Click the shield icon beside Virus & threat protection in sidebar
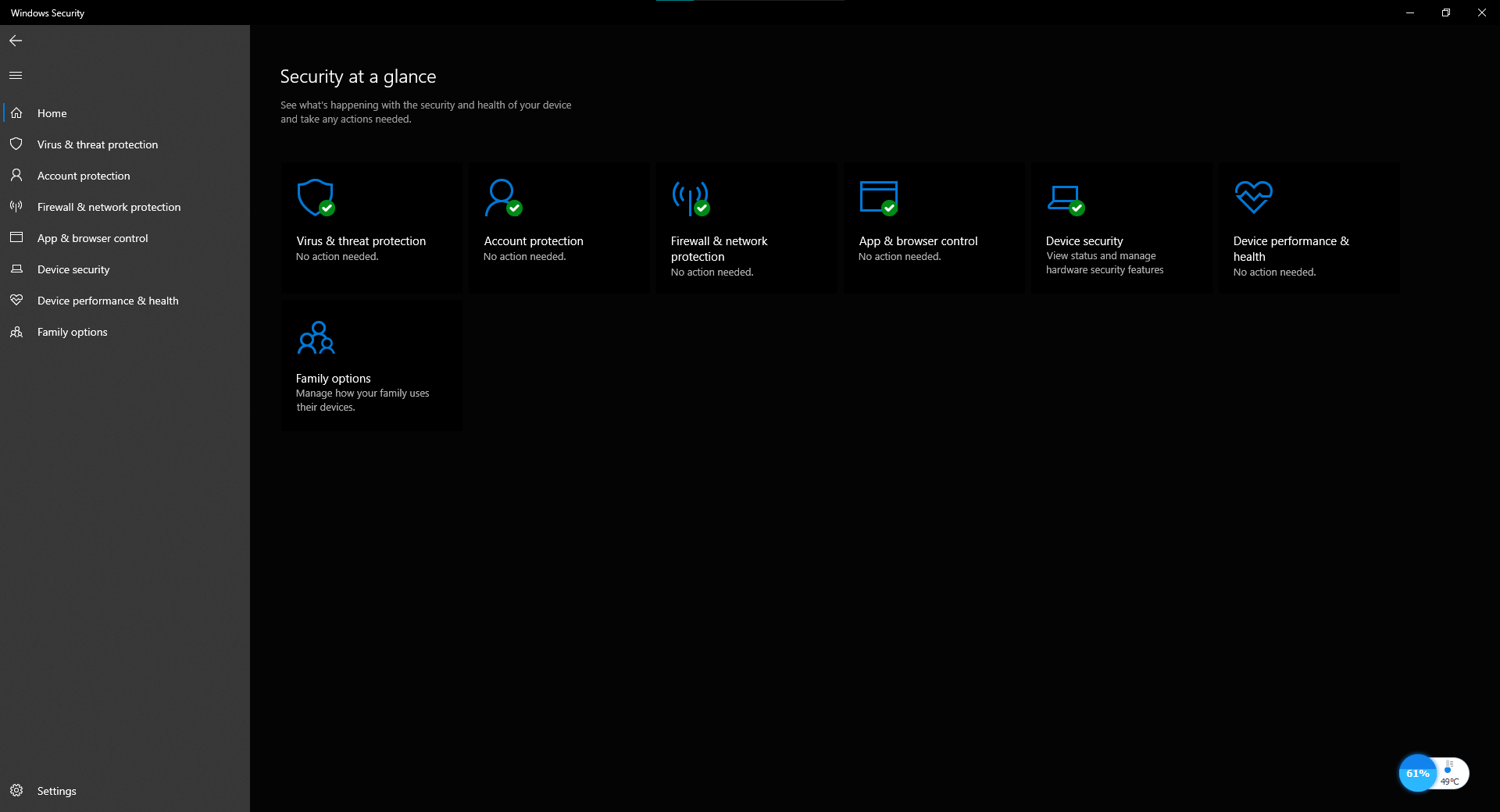 click(x=16, y=144)
